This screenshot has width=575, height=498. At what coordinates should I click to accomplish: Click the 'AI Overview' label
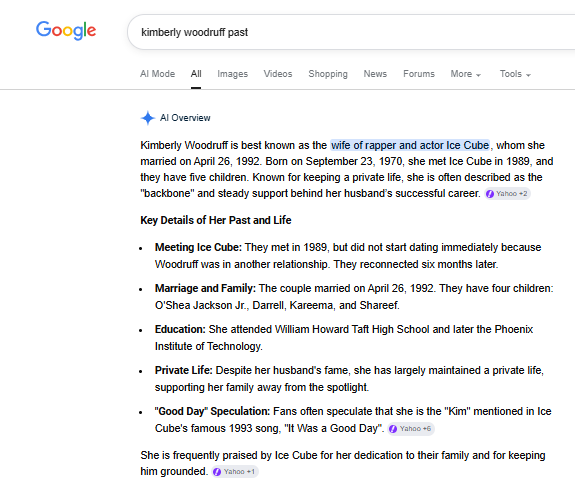(185, 118)
